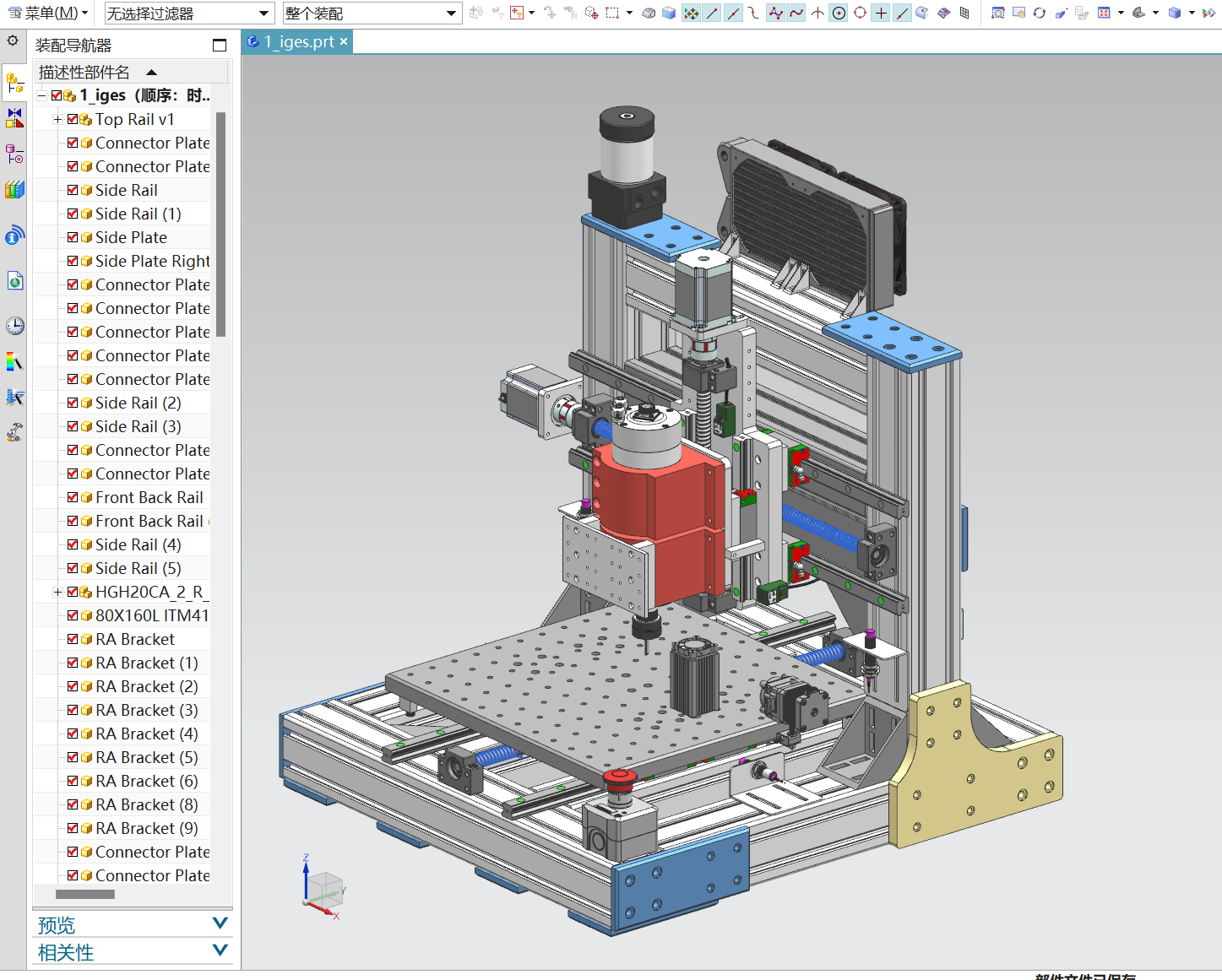Screen dimensions: 1222x980
Task: Hide the RA Bracket (9) component checkbox
Action: [x=73, y=828]
